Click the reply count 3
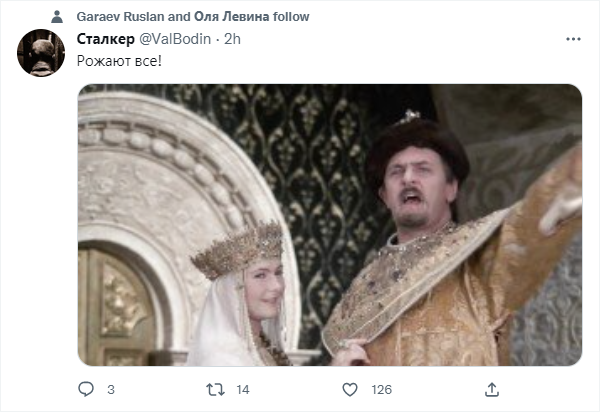Image resolution: width=600 pixels, height=412 pixels. point(110,389)
